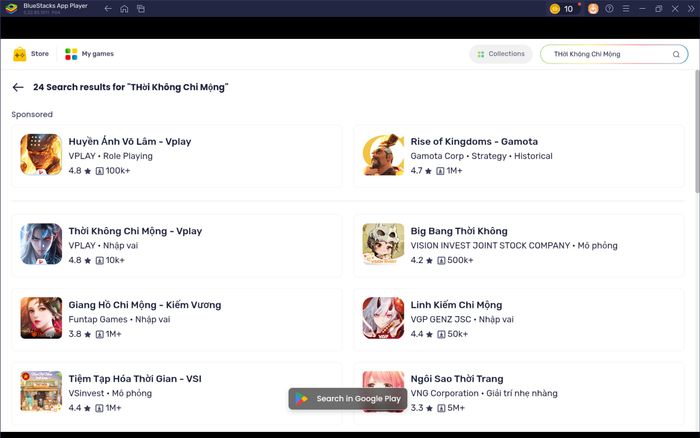Open Big Bang Thời Không app icon
The height and width of the screenshot is (438, 700).
click(x=383, y=244)
